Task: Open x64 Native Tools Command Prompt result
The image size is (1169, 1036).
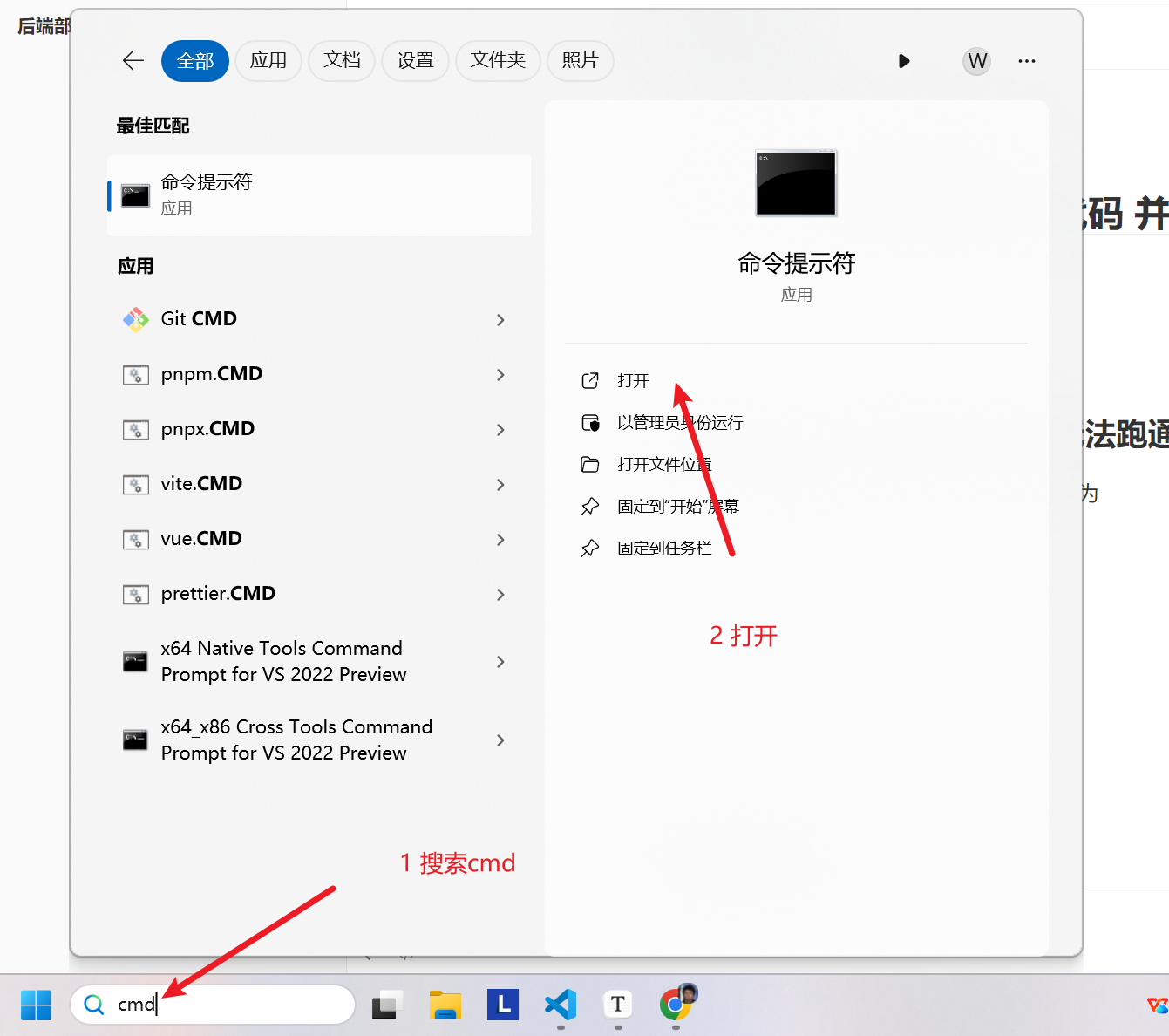Action: point(319,662)
